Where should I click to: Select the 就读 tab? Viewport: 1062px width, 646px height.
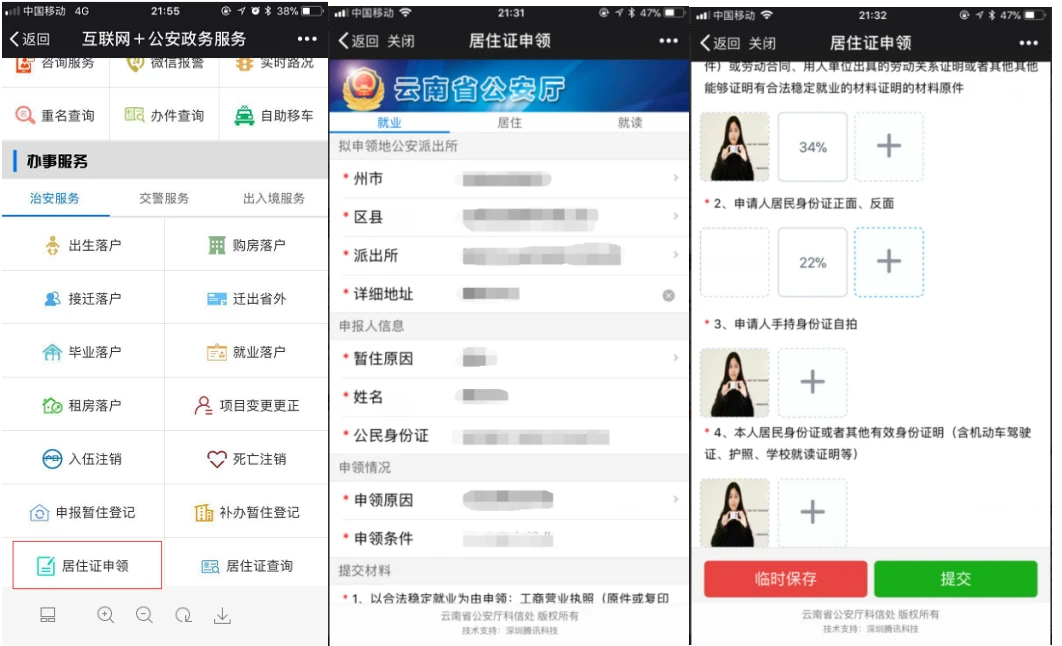(630, 123)
